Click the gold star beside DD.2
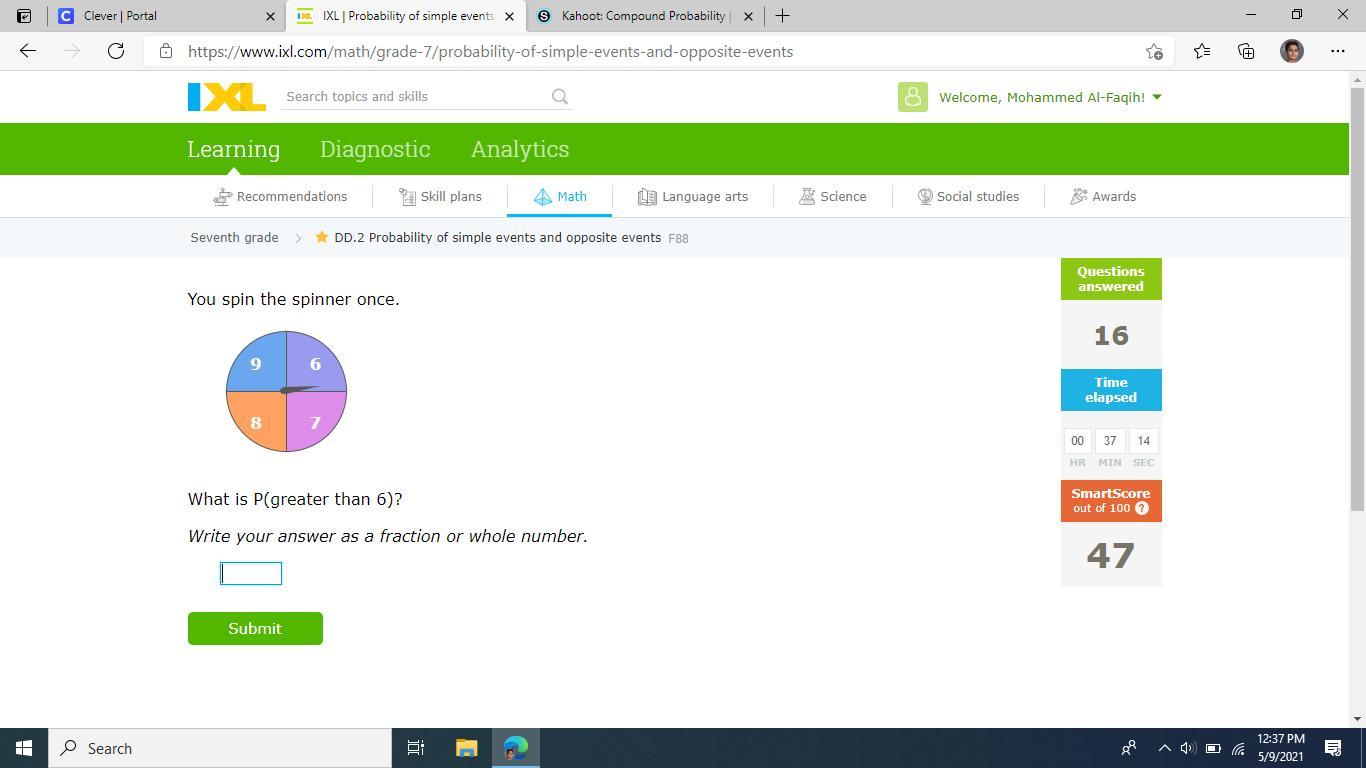The image size is (1366, 768). pyautogui.click(x=322, y=237)
